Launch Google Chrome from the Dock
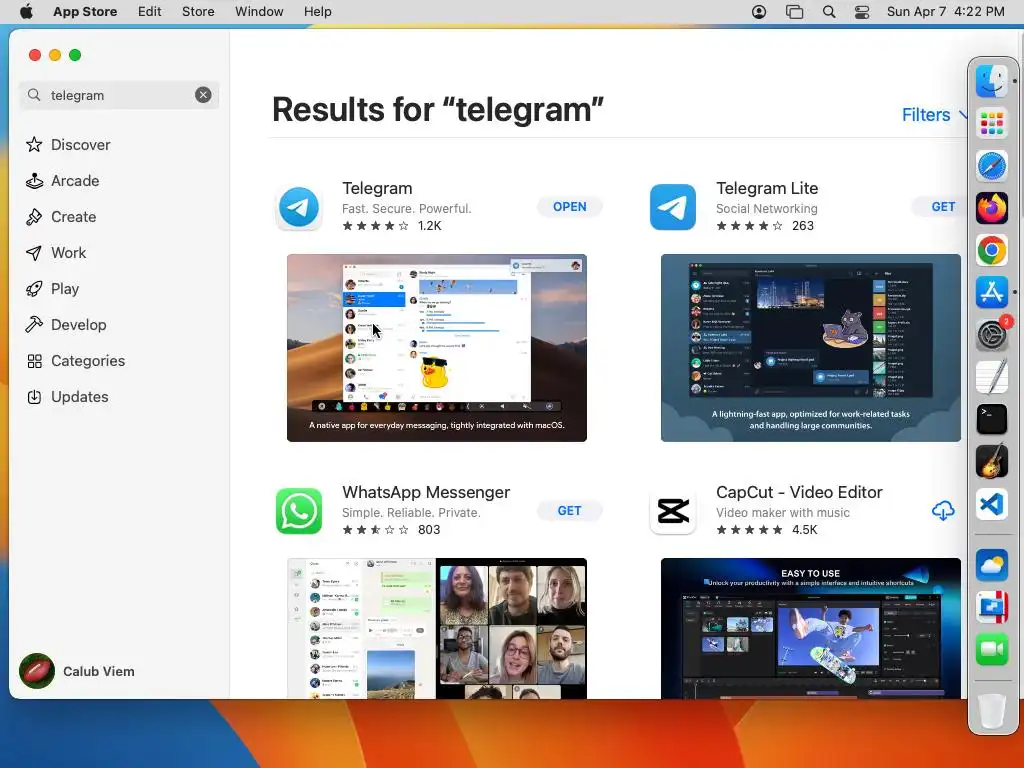Viewport: 1024px width, 768px height. (991, 251)
